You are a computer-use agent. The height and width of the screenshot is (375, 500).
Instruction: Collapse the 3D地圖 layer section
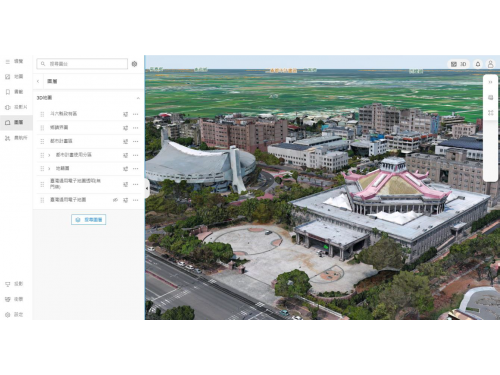coord(138,98)
